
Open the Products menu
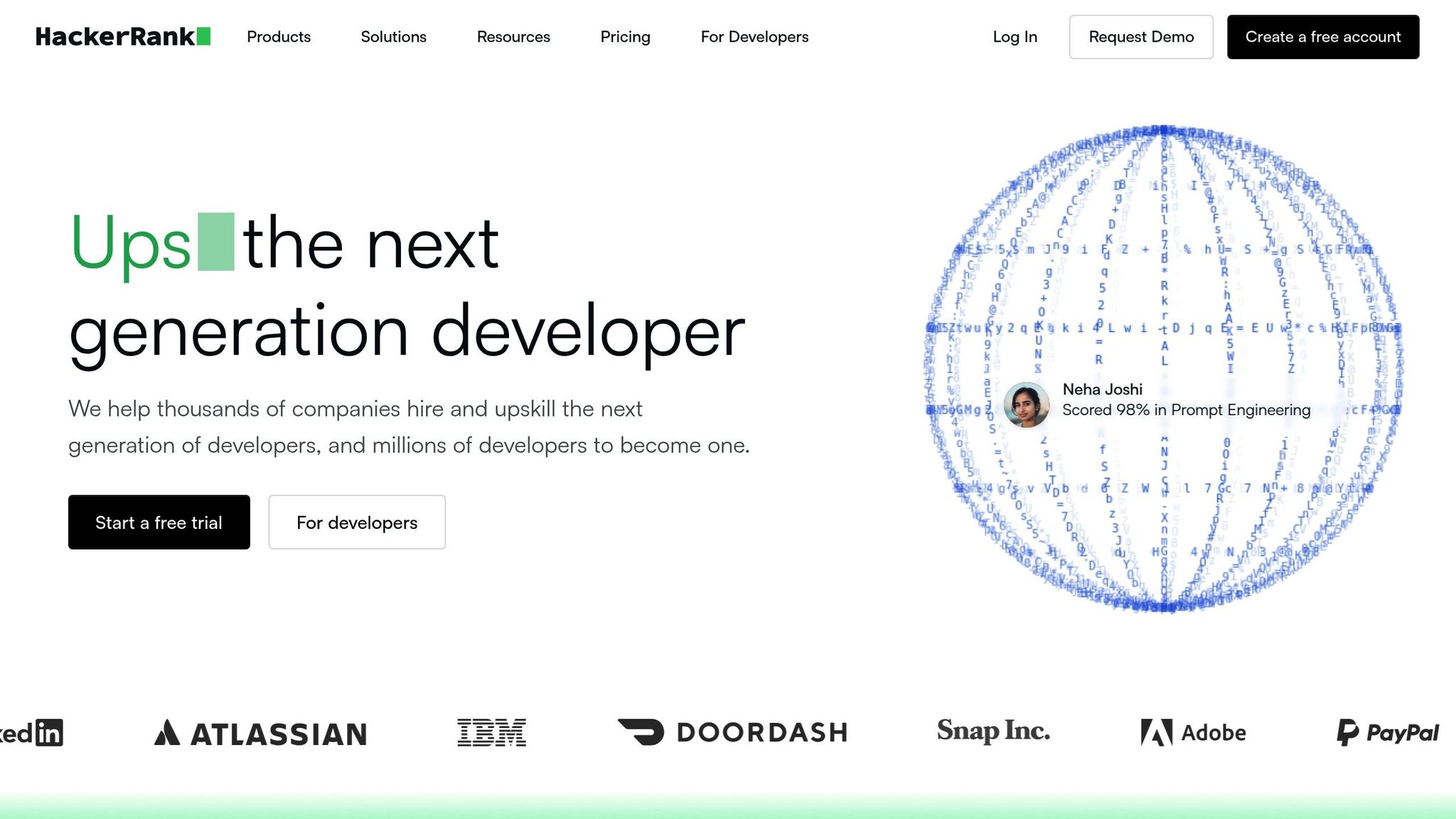click(279, 37)
